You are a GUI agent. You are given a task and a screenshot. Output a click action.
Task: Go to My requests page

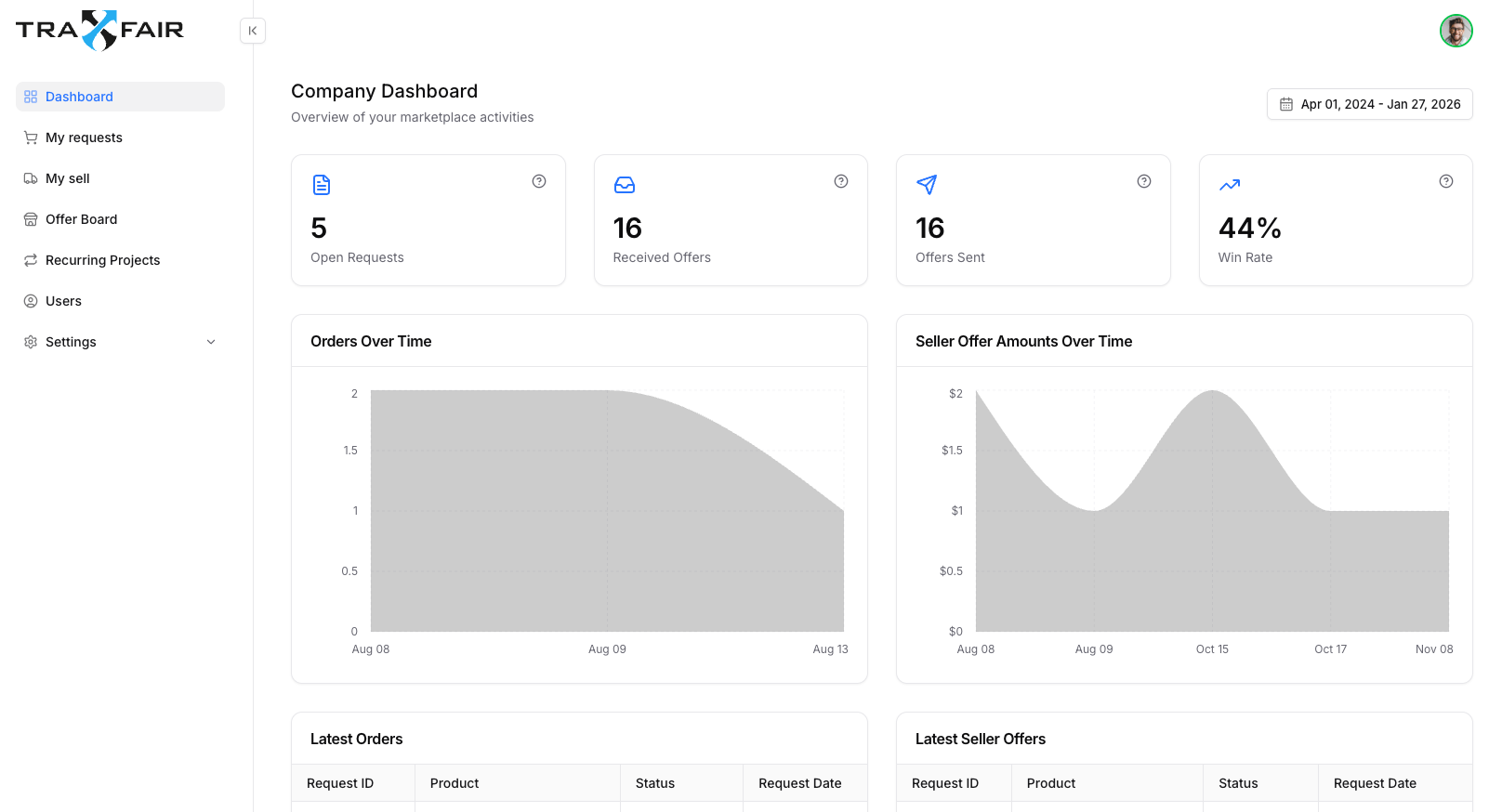tap(84, 138)
